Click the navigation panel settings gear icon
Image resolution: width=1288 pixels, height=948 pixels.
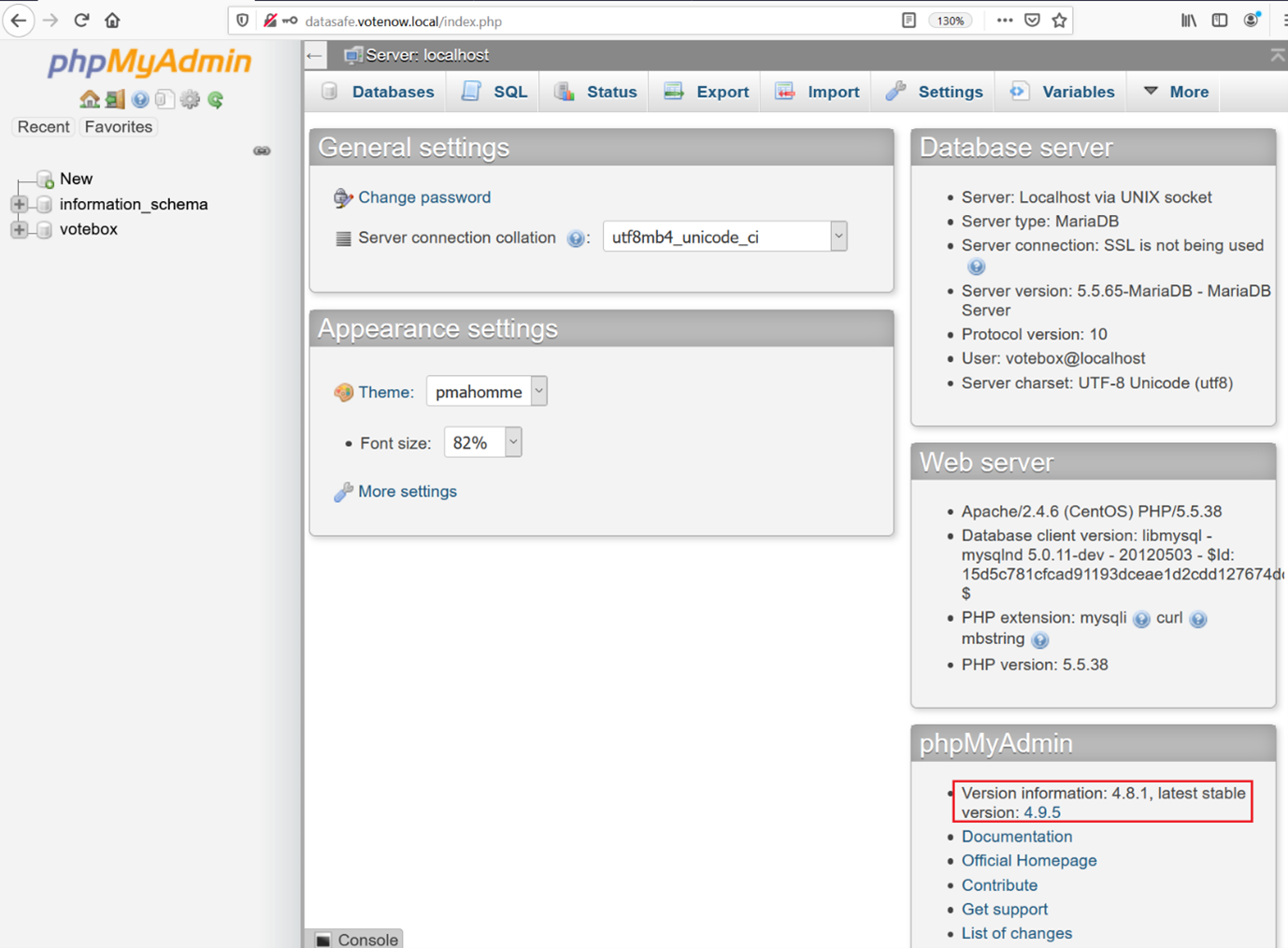tap(191, 99)
